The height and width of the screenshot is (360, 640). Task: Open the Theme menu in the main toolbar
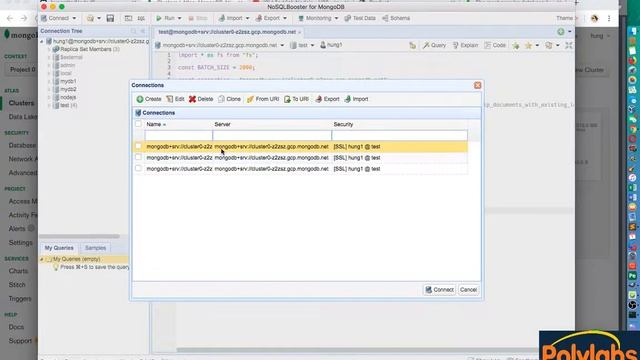click(x=565, y=18)
